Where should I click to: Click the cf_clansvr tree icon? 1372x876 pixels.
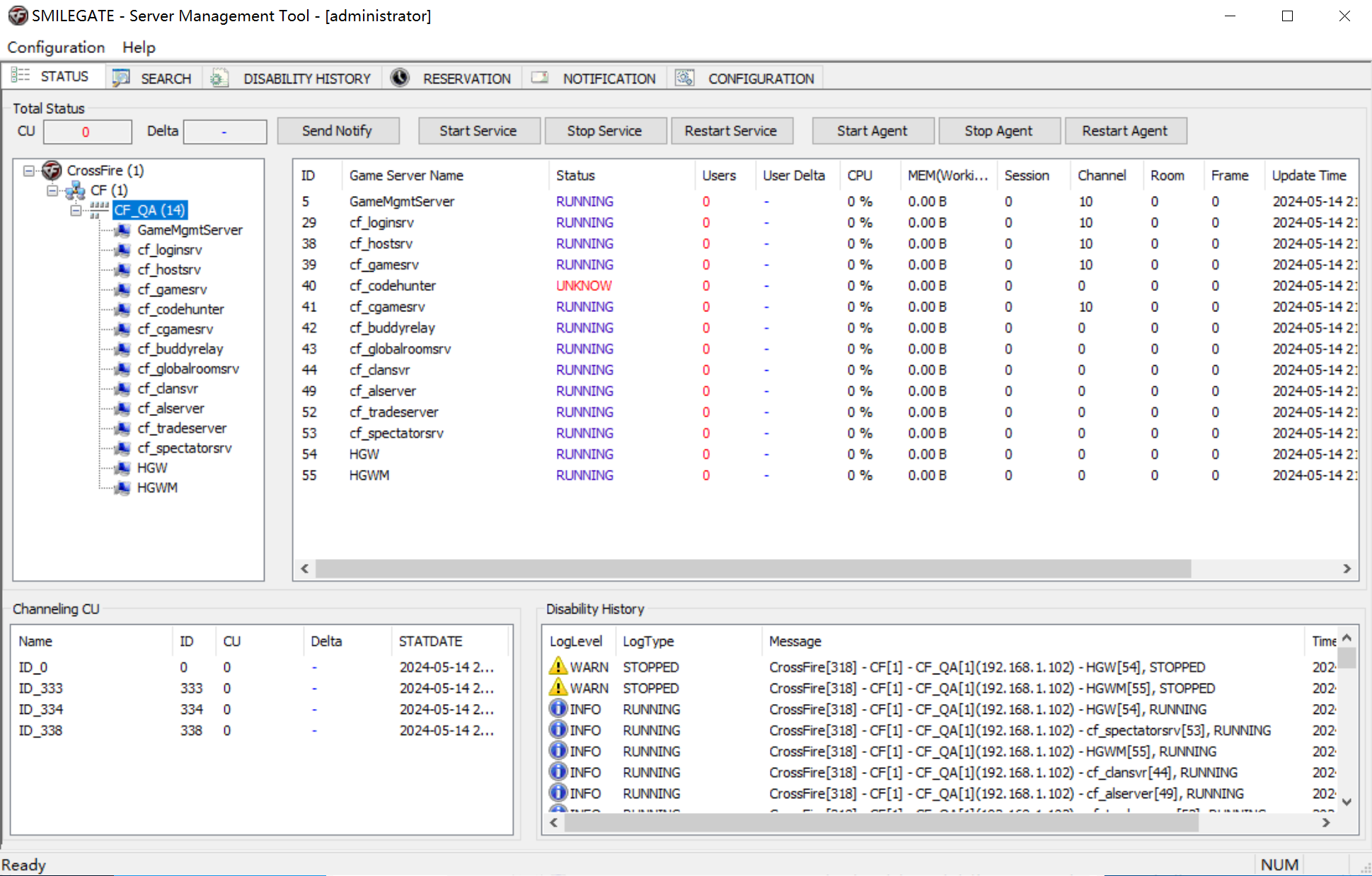122,388
